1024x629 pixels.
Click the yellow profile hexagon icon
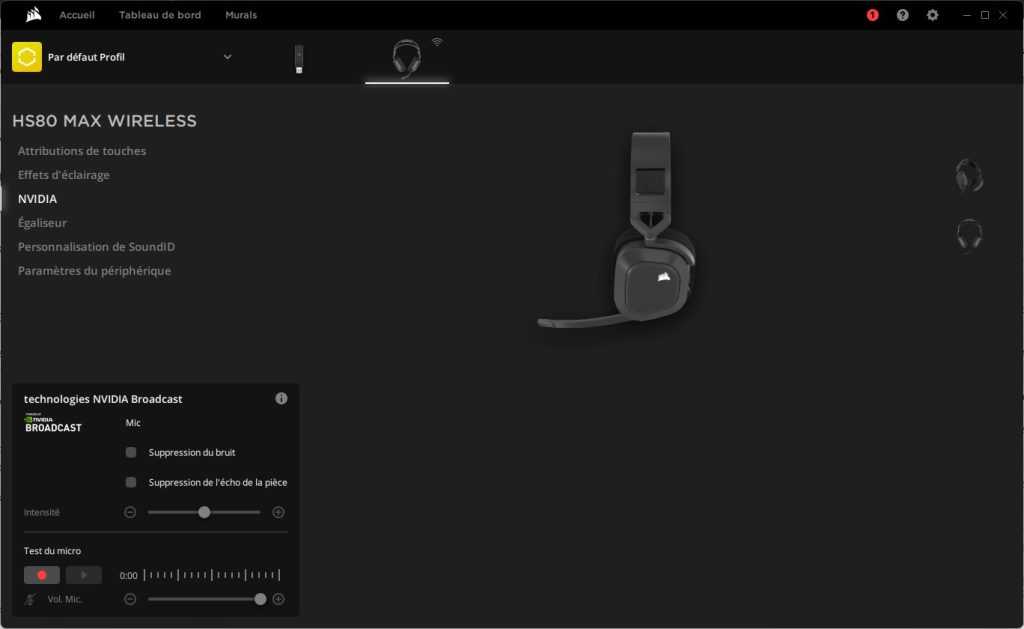(x=27, y=57)
